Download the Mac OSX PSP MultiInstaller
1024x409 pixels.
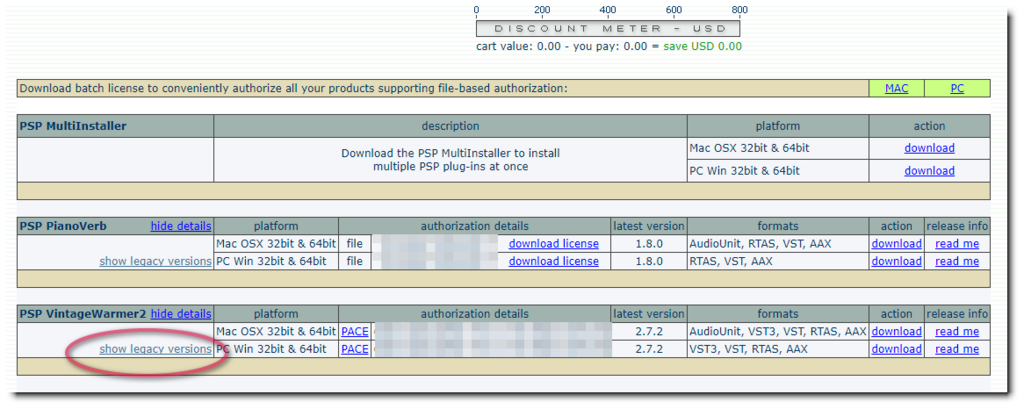click(929, 148)
